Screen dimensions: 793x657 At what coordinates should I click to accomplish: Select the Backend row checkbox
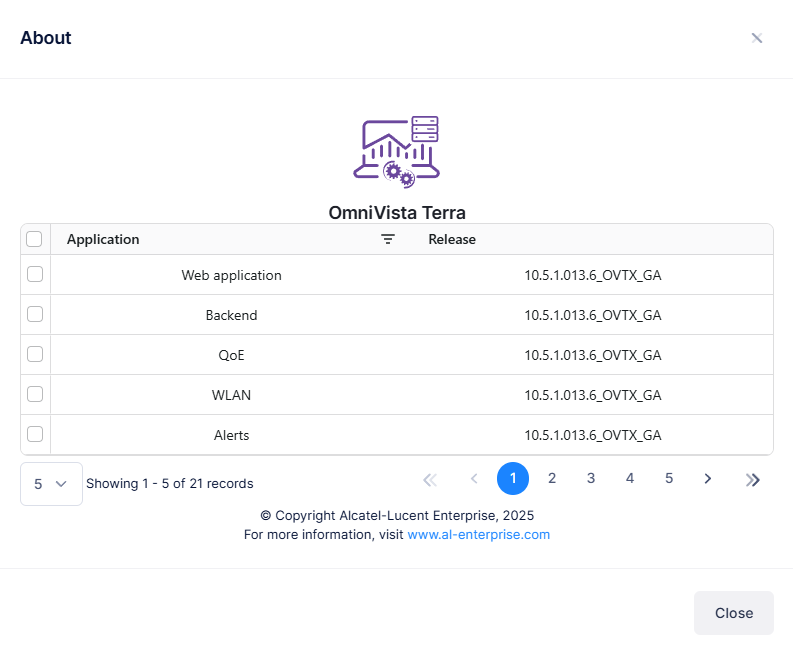coord(35,314)
